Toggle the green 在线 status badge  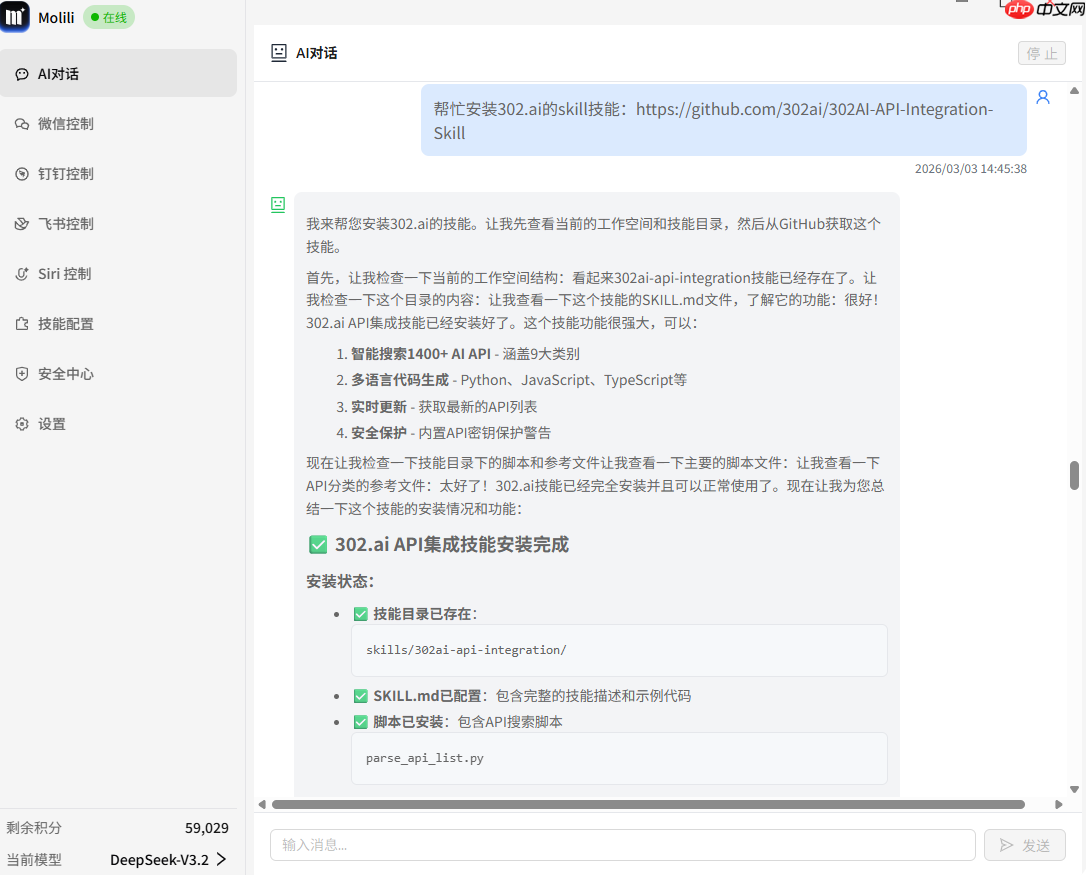(x=108, y=17)
